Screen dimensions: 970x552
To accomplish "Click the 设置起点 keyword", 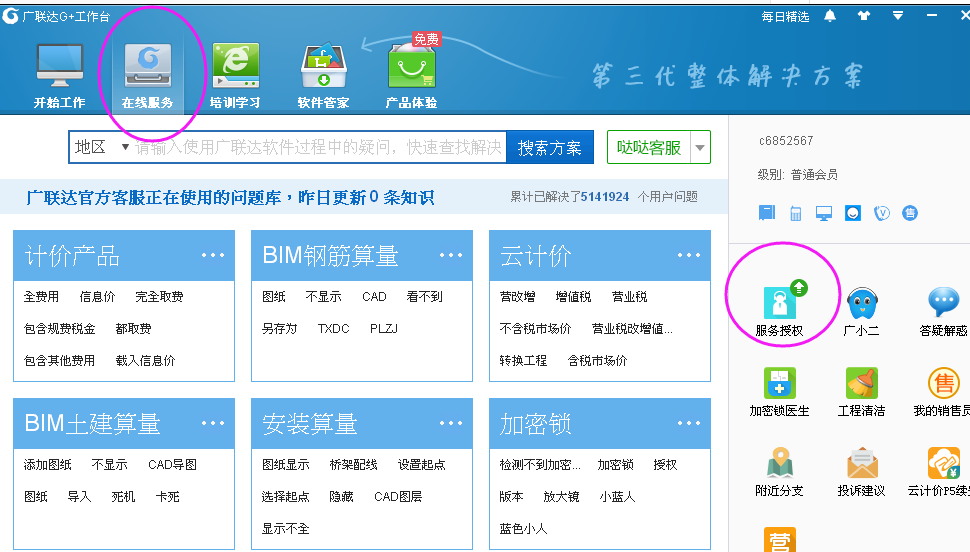I will (x=422, y=465).
